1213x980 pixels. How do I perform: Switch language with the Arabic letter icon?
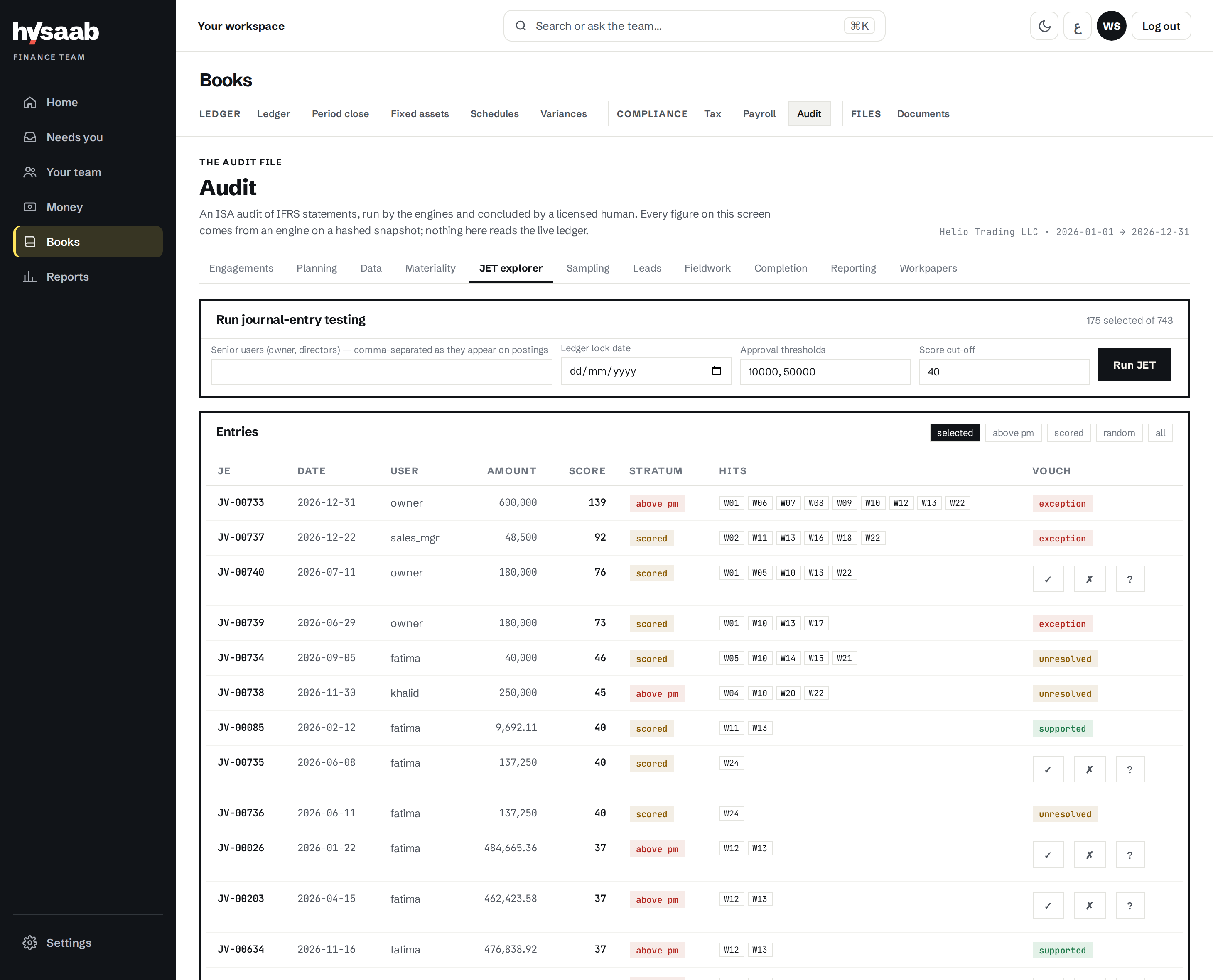point(1078,26)
